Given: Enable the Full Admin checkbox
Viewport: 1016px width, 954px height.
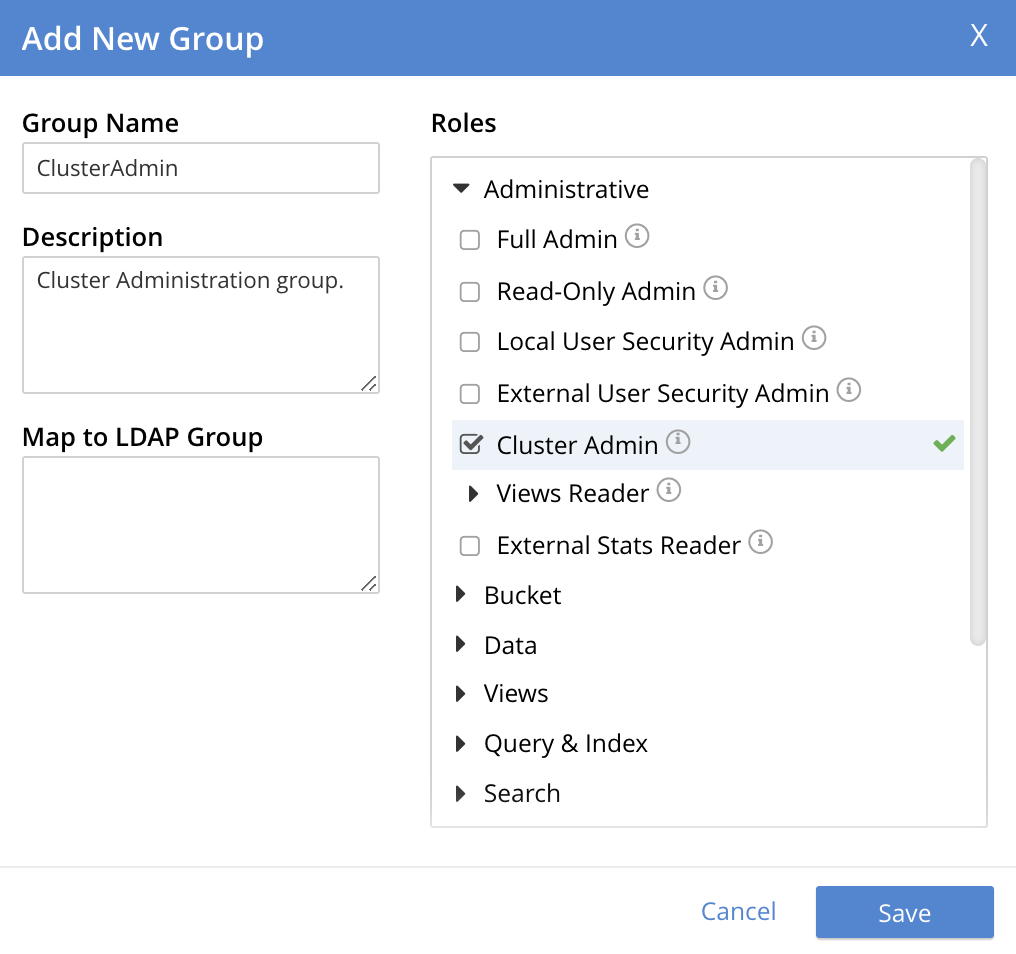Looking at the screenshot, I should [469, 240].
